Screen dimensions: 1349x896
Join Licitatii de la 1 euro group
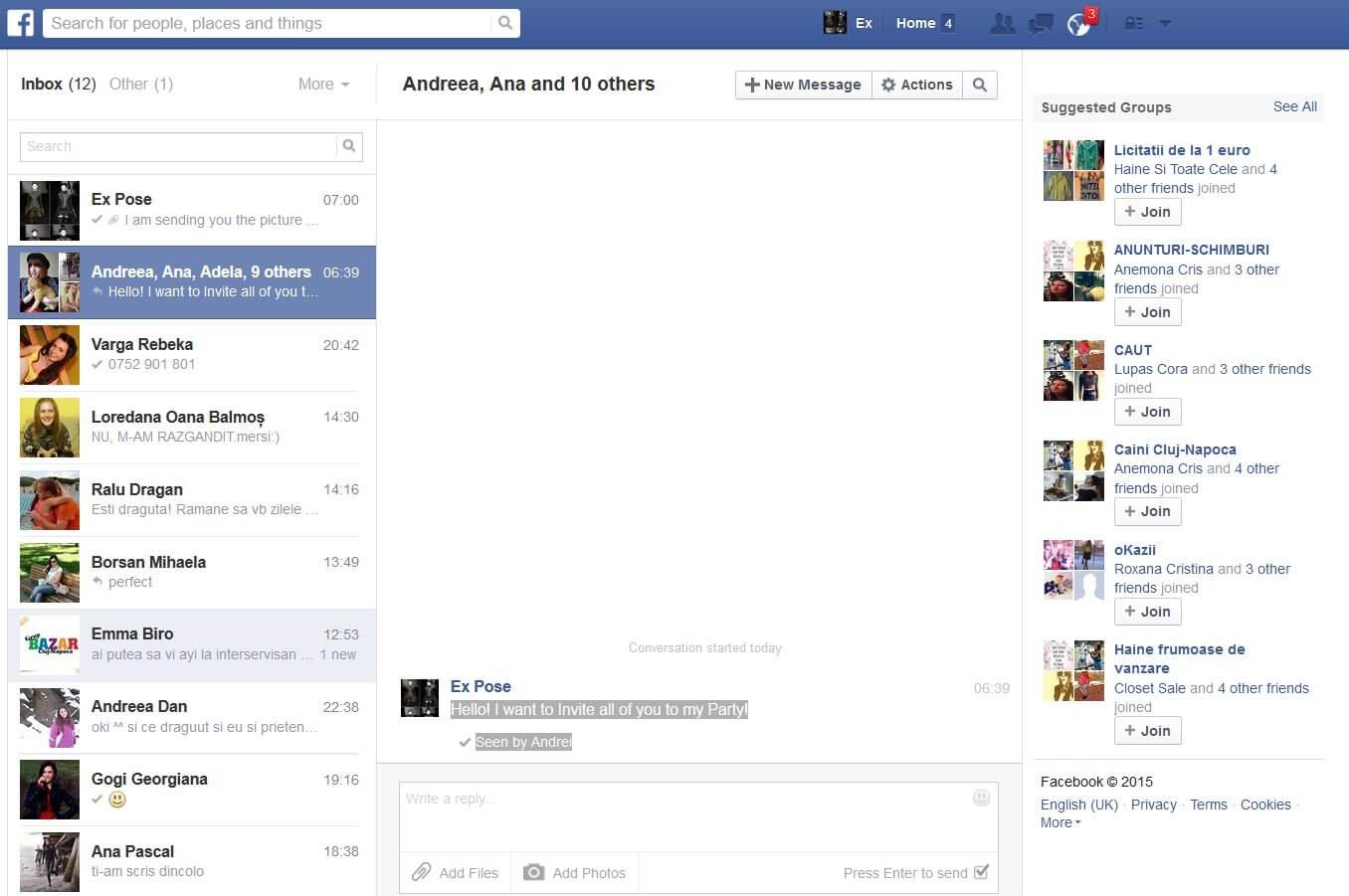(1147, 212)
